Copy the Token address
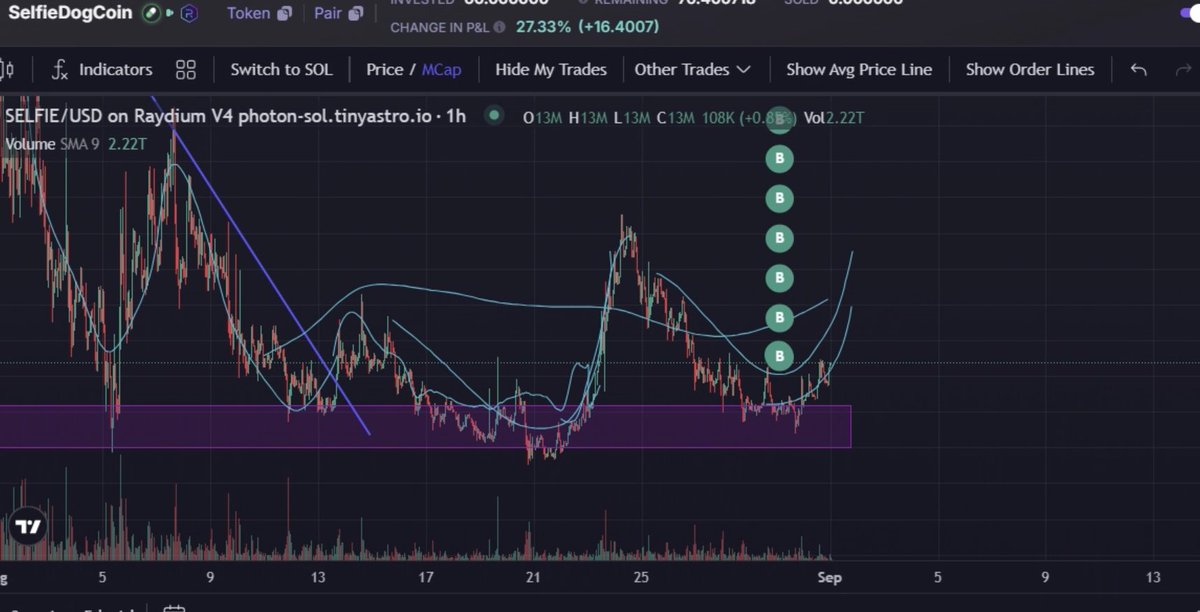The width and height of the screenshot is (1200, 612). (x=285, y=14)
